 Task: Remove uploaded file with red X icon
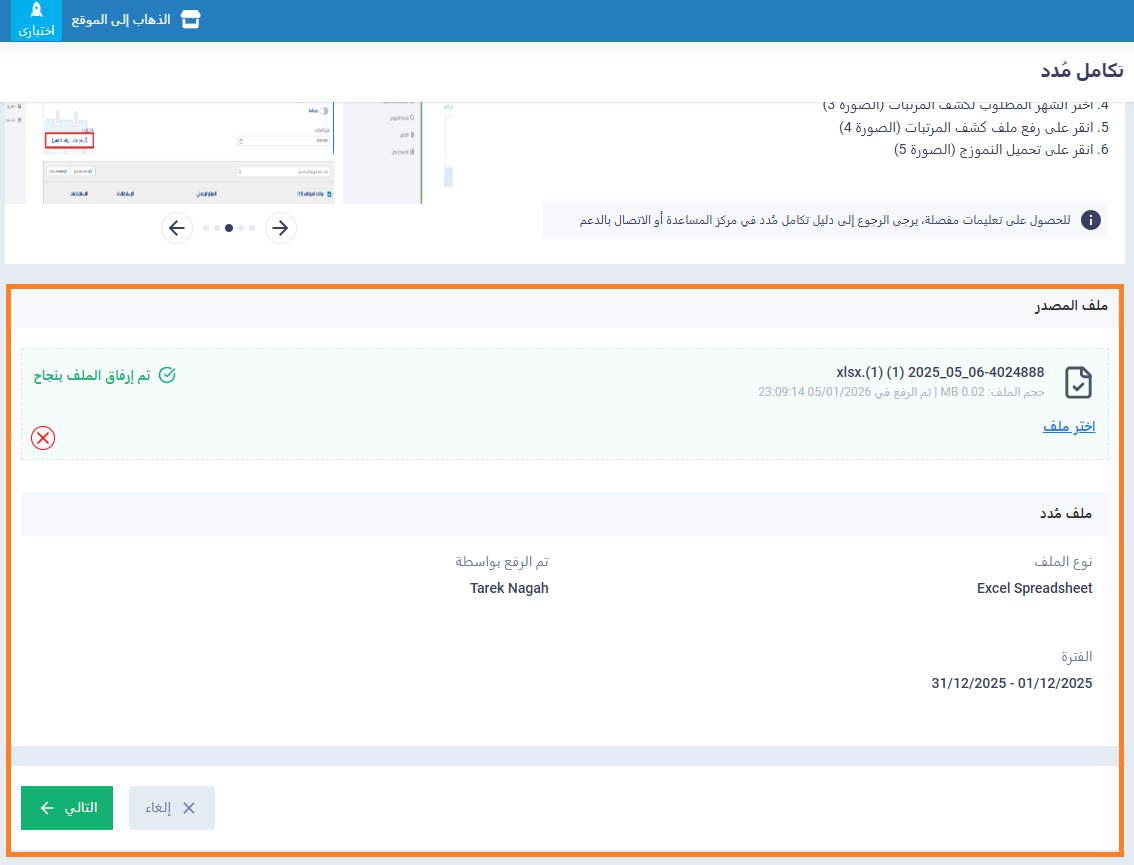[43, 437]
